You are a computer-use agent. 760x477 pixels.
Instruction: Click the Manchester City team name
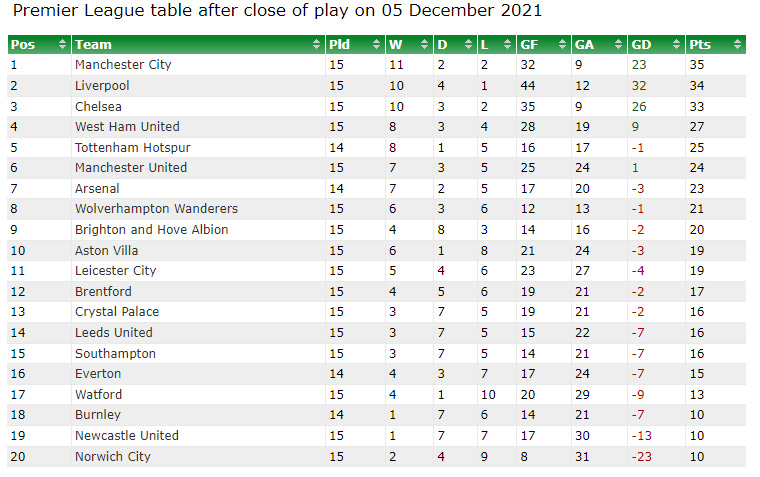tap(123, 64)
